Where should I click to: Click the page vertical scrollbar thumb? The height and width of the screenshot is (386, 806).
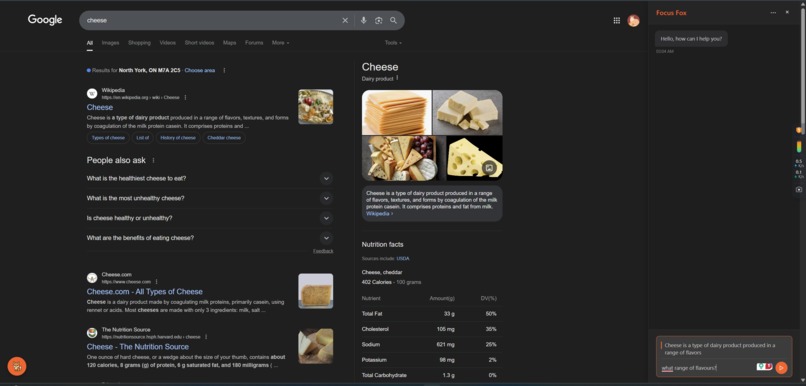point(803,72)
